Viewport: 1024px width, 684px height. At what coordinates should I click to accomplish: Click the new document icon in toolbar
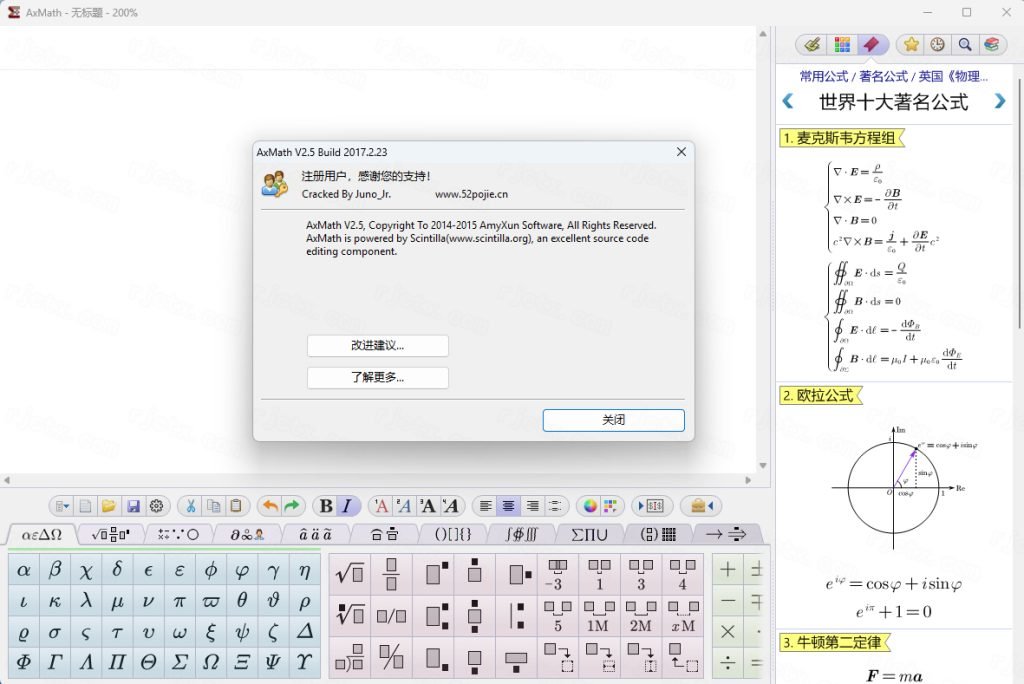click(x=85, y=506)
